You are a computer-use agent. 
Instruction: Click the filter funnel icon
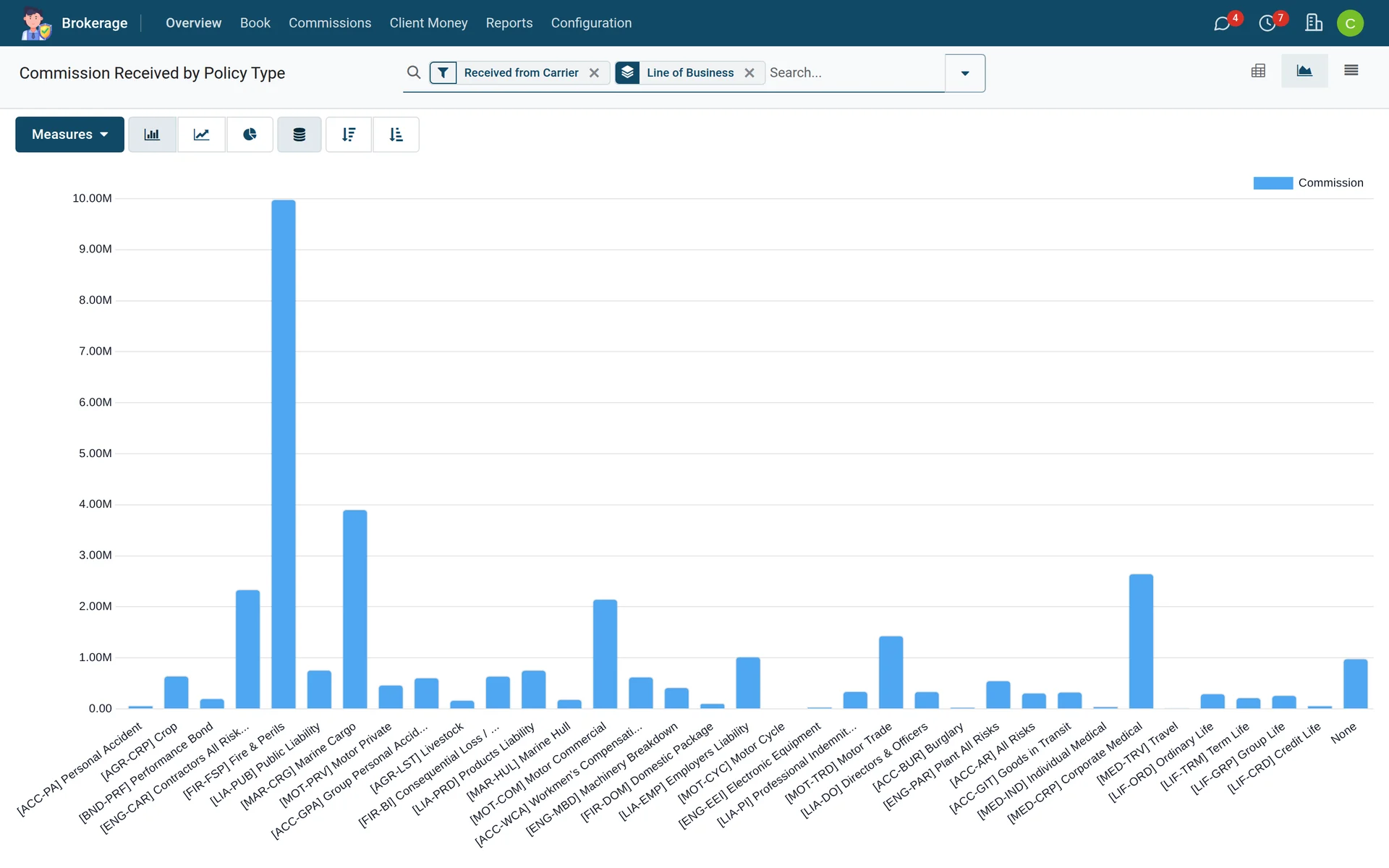(443, 72)
